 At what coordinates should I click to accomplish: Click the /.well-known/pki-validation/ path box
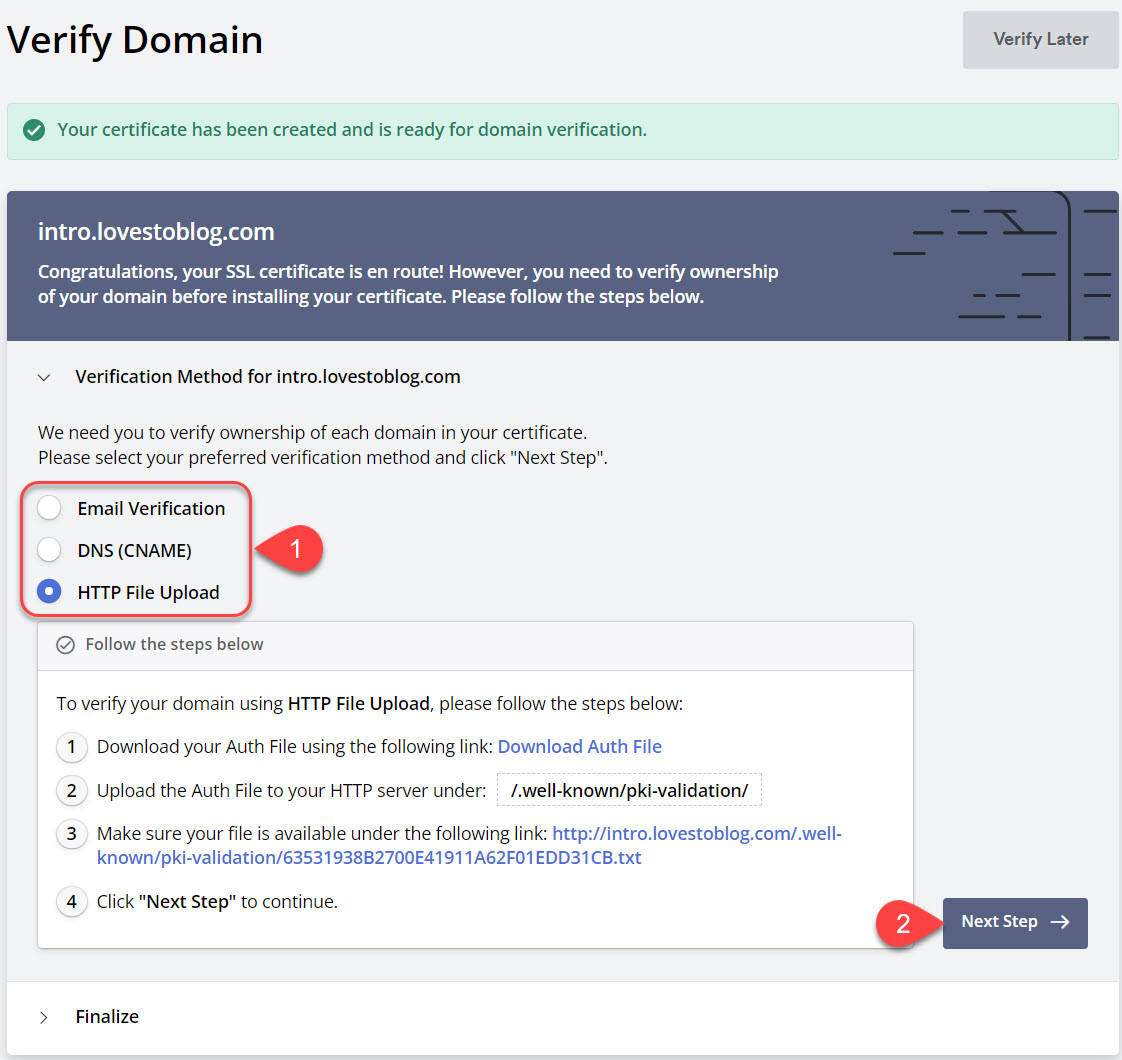click(x=629, y=791)
